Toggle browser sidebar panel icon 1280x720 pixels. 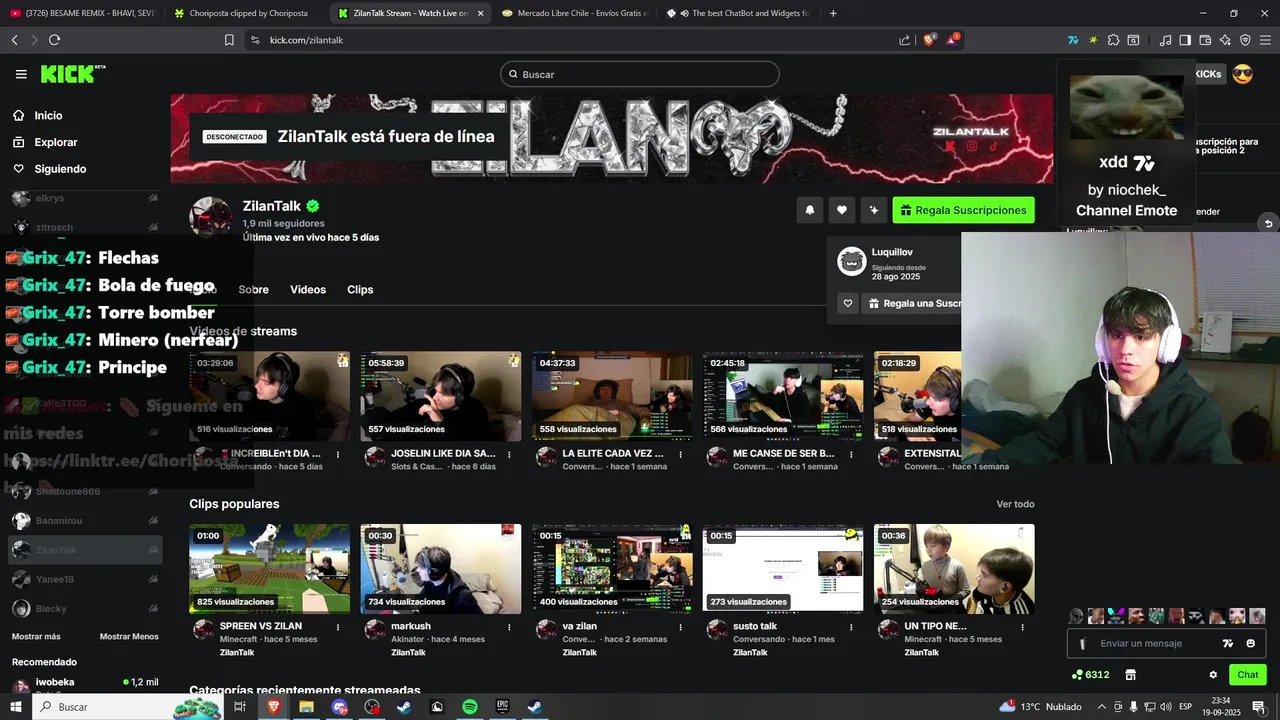coord(1185,40)
